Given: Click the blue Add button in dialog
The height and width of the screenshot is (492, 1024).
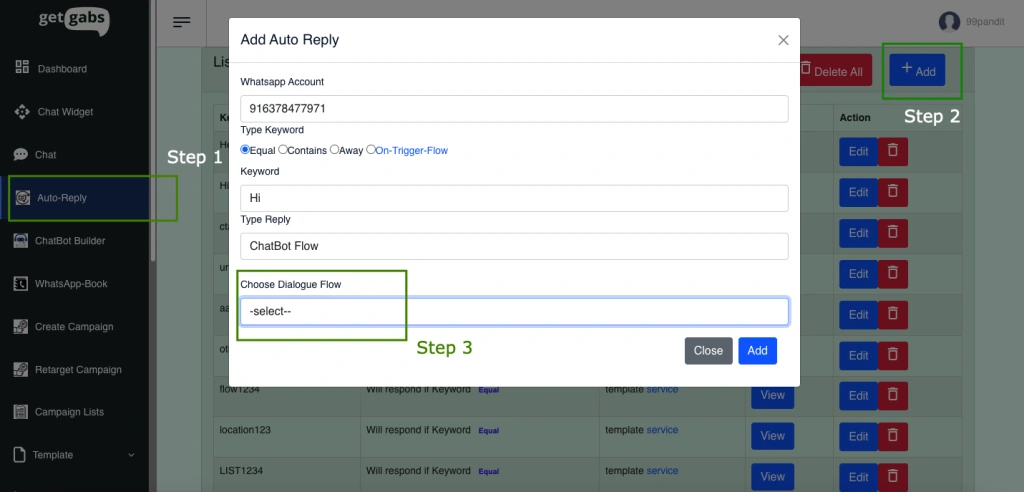Looking at the screenshot, I should coord(757,350).
